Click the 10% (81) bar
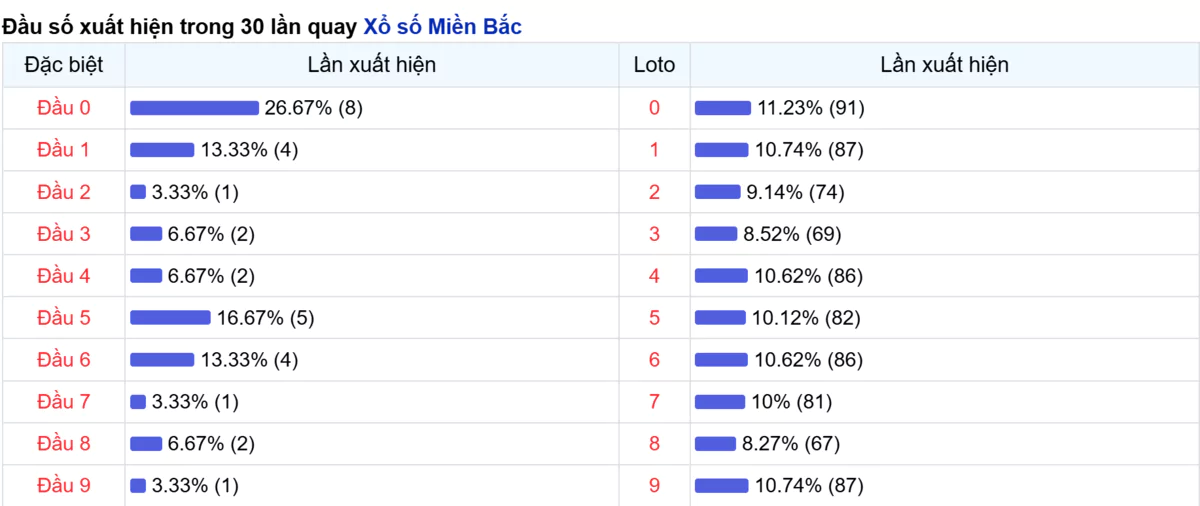 coord(720,402)
